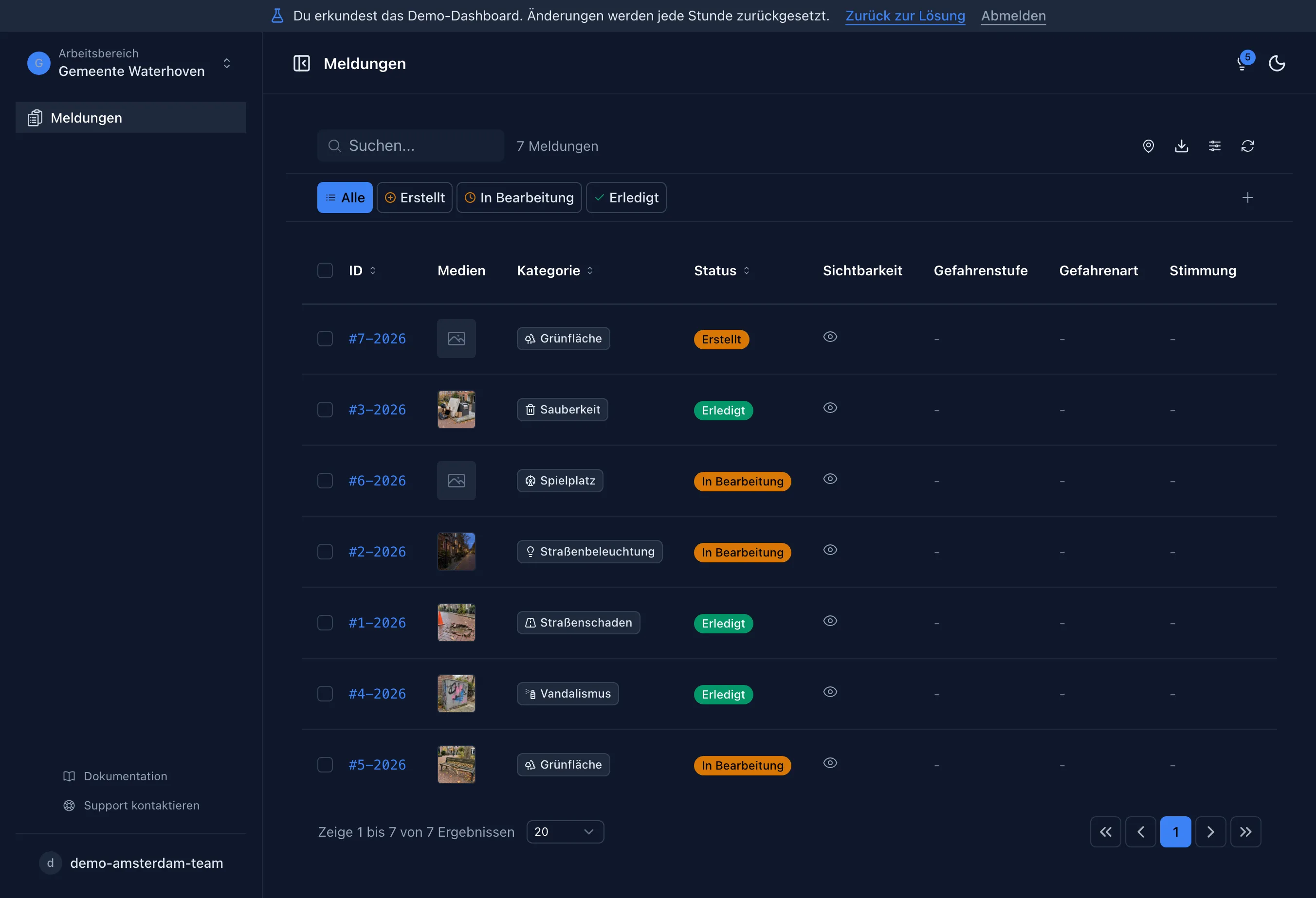Click flask icon in demo banner
Screen dimensions: 1316x898
[277, 16]
